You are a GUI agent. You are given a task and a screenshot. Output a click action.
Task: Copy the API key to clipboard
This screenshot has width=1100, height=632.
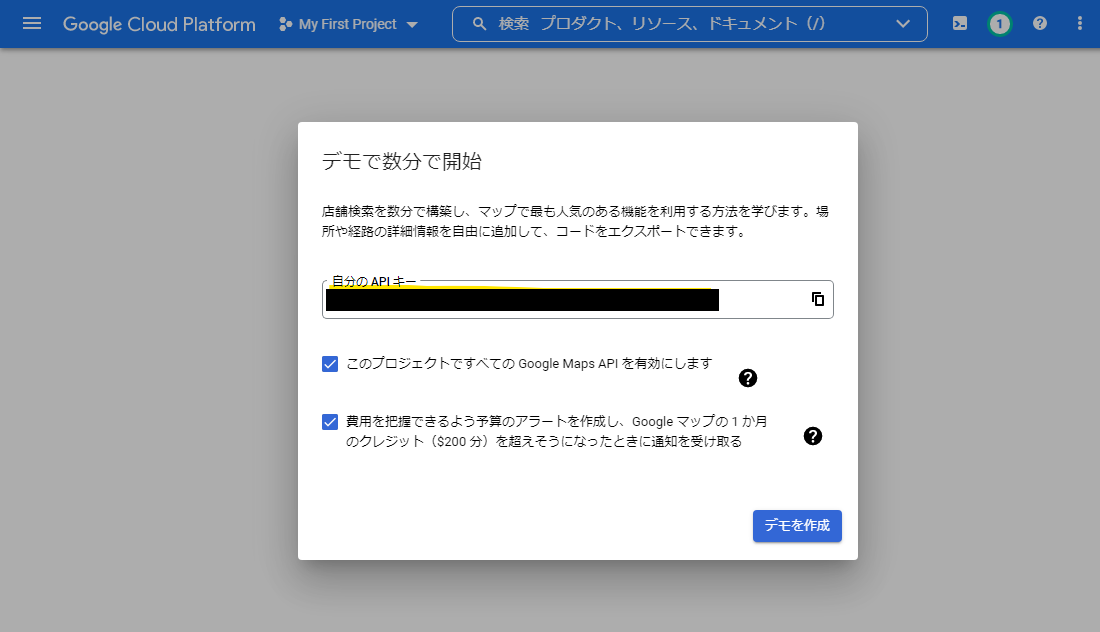pyautogui.click(x=817, y=300)
